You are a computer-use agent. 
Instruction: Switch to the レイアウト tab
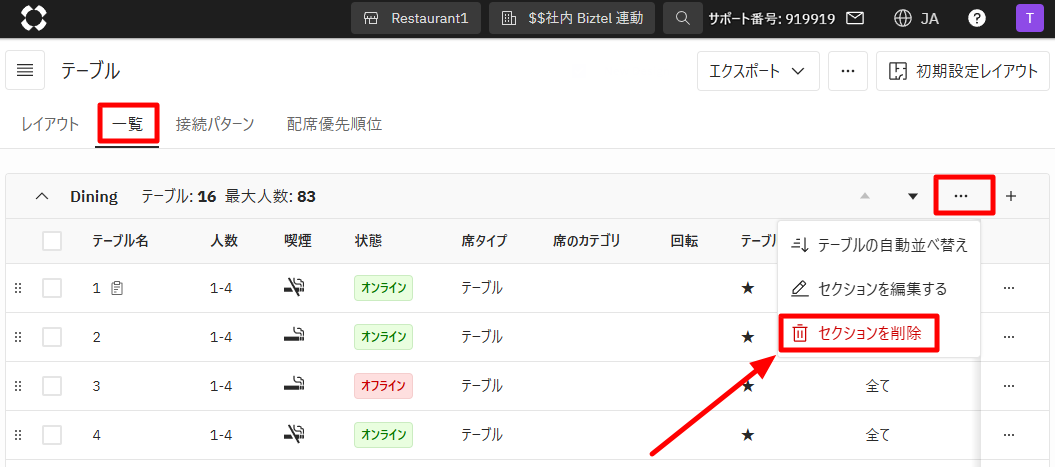pyautogui.click(x=50, y=125)
